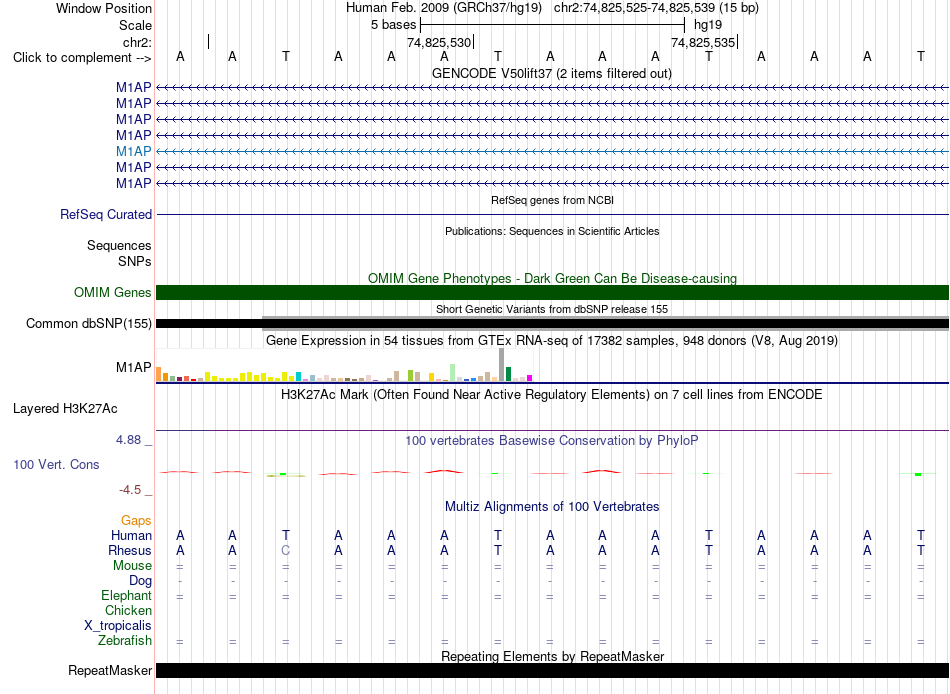
Task: Select the Elephant species label
Action: click(x=126, y=596)
